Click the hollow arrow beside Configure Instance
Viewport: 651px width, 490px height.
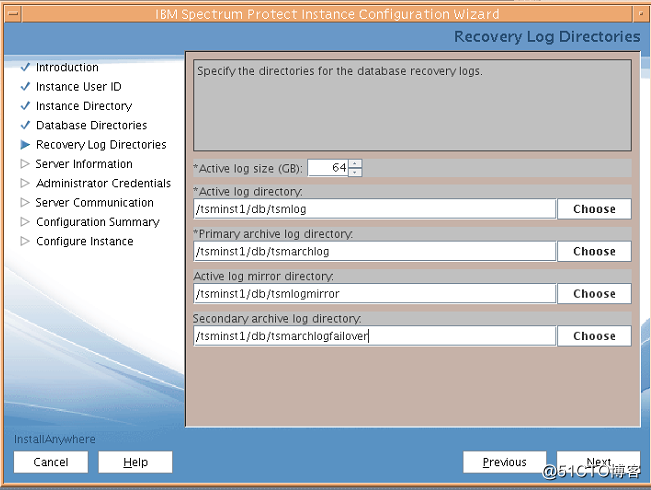[x=25, y=241]
